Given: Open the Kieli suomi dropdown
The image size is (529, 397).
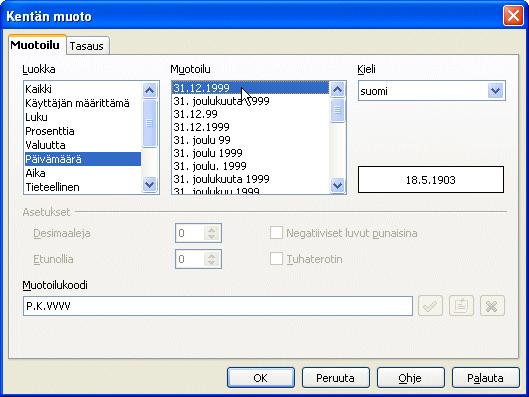Looking at the screenshot, I should [x=495, y=90].
